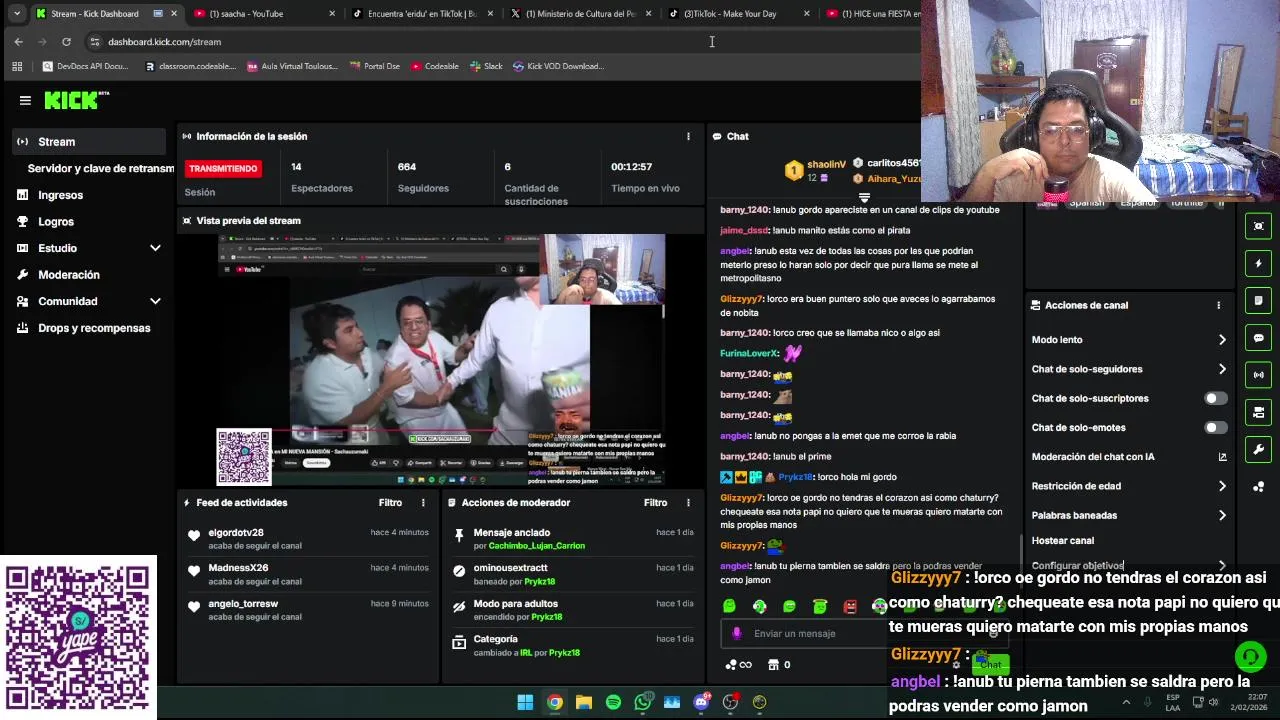The image size is (1280, 720).
Task: Open MadnessX26 in activity feed
Action: coord(238,568)
